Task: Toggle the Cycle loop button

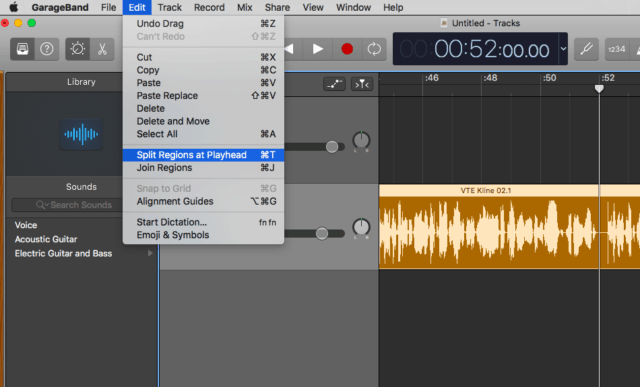Action: pos(374,49)
